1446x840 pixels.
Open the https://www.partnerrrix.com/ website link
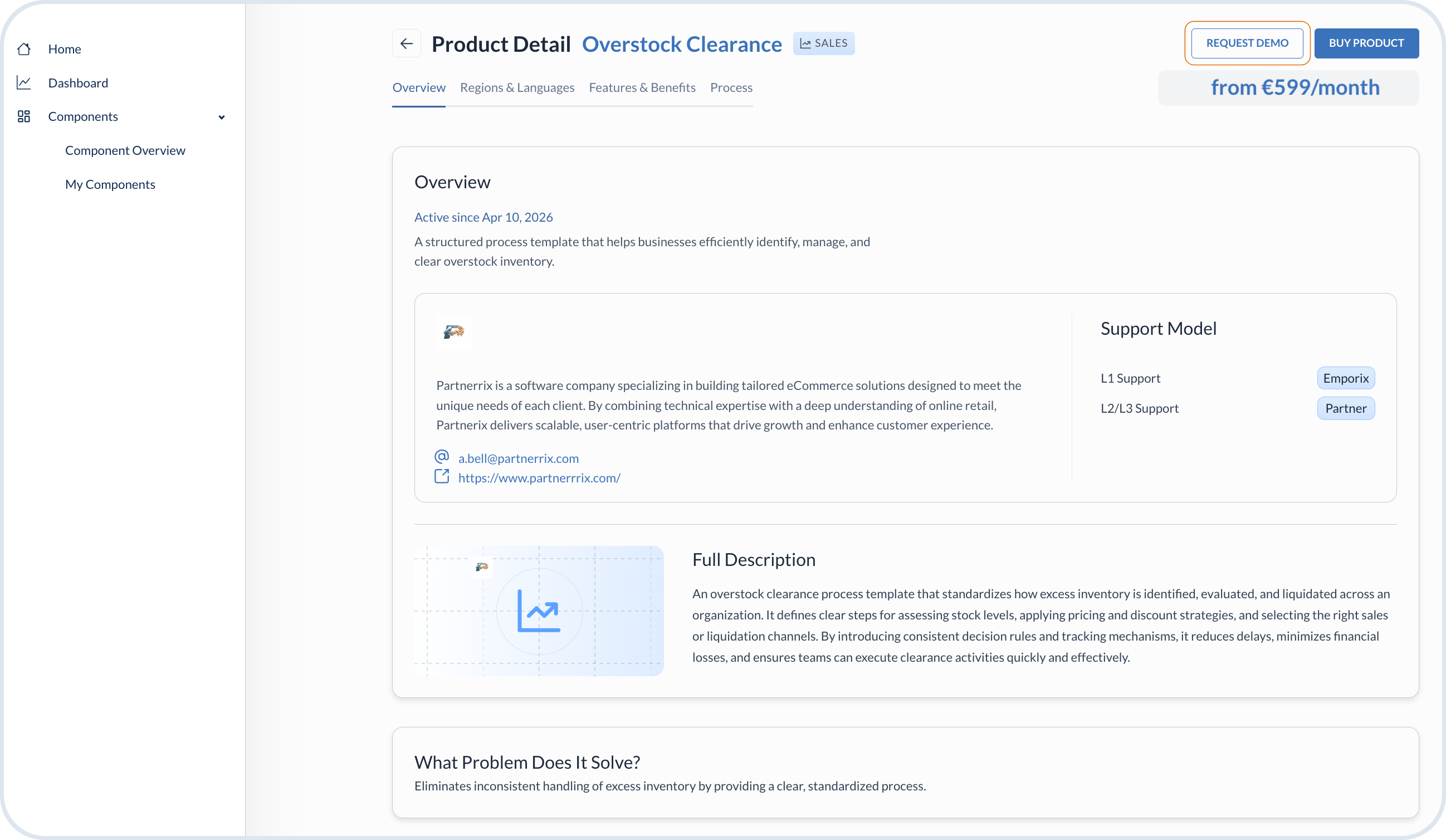[539, 477]
